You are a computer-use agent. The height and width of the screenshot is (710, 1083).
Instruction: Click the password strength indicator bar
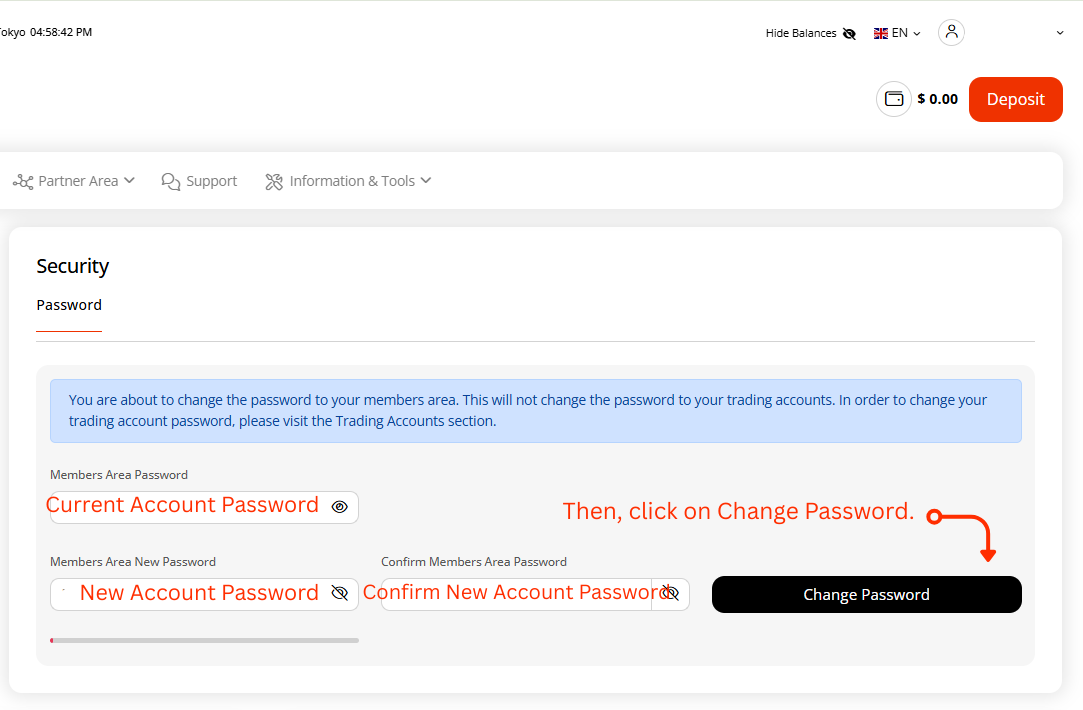204,640
